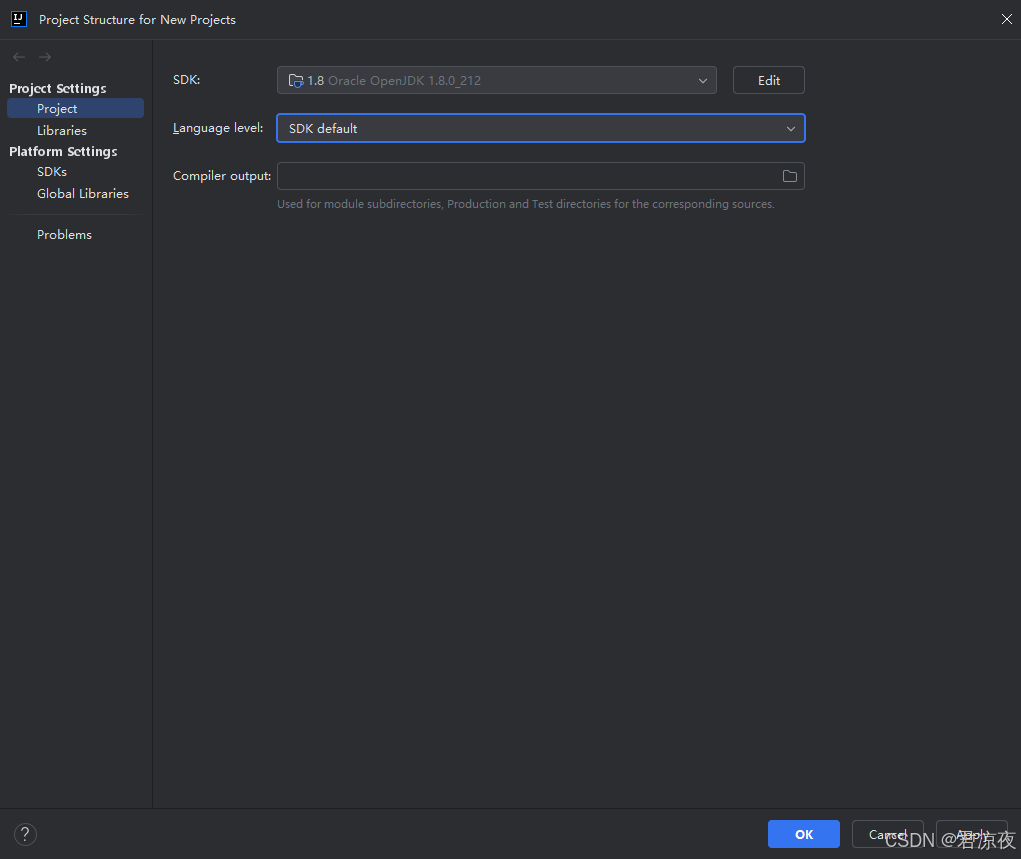This screenshot has width=1021, height=859.
Task: Go to SDKs under Platform Settings
Action: click(x=52, y=172)
